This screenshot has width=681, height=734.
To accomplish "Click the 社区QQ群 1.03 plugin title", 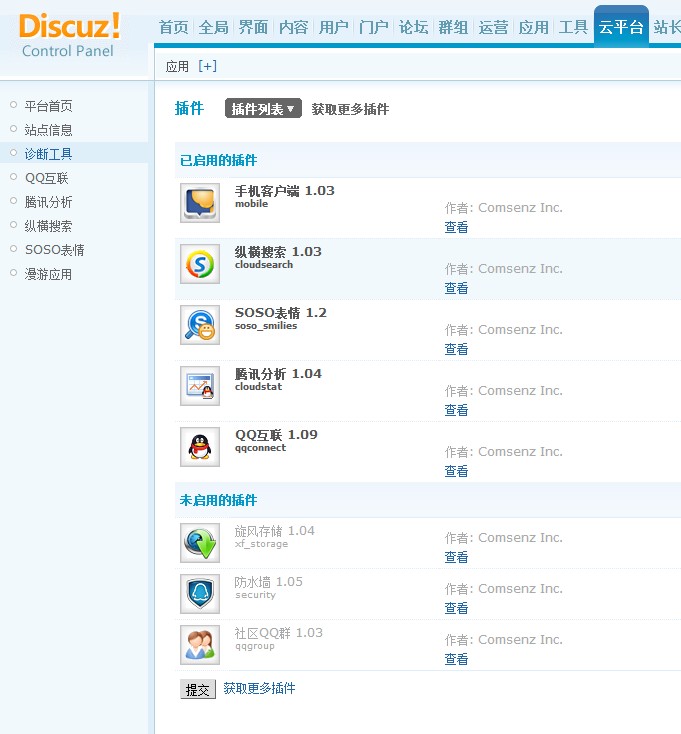I will 278,633.
